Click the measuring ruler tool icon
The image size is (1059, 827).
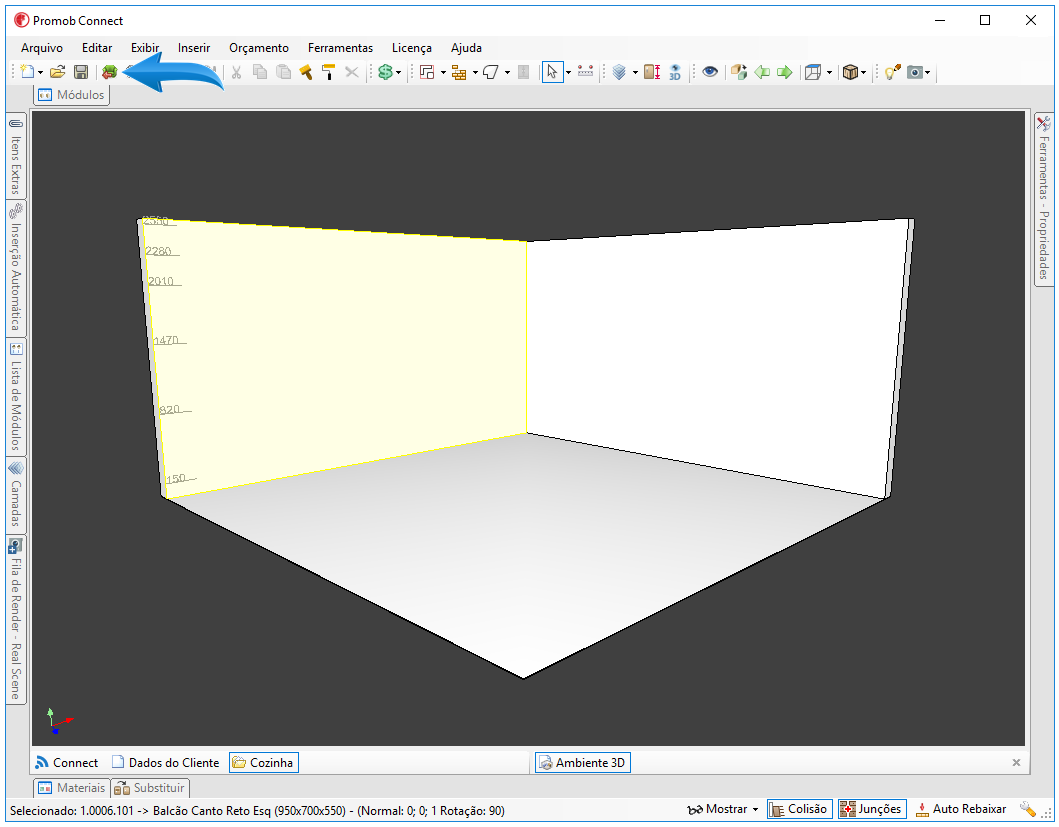pyautogui.click(x=586, y=71)
